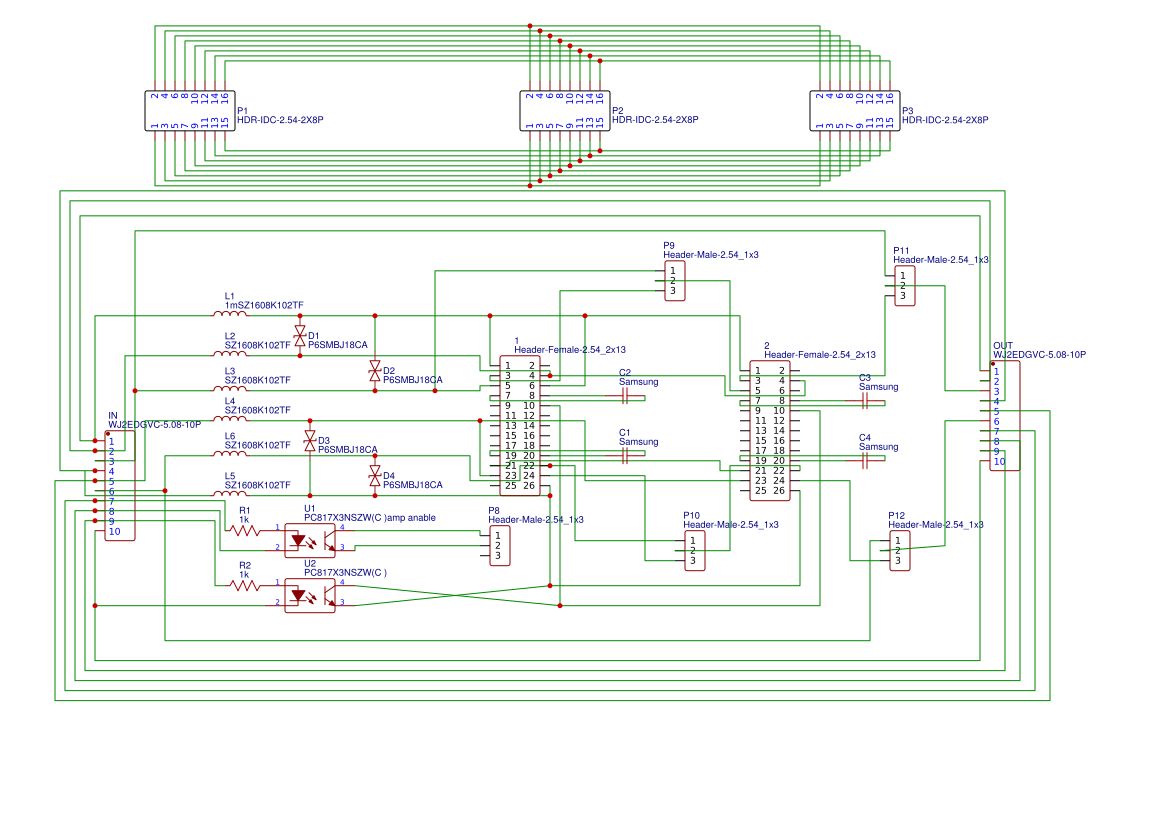Click the 'HDR-IDC-2.54-2X8P' label beside P3

945,120
